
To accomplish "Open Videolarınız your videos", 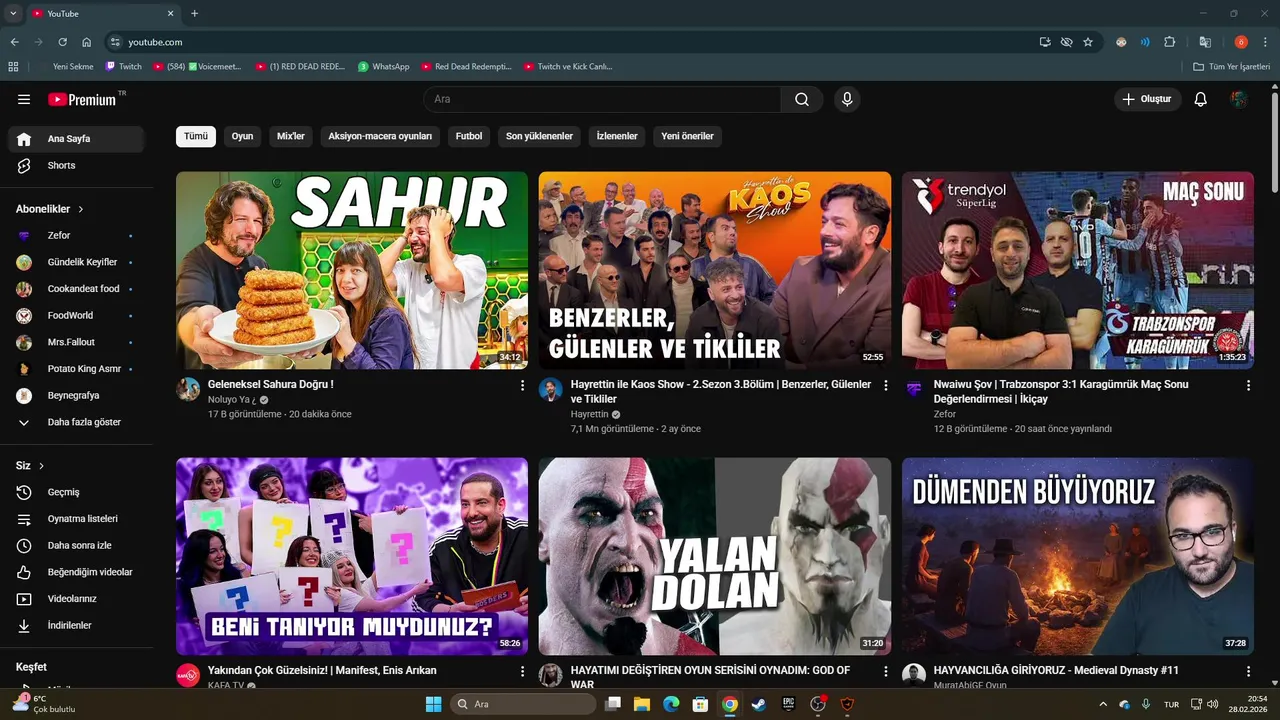I will (x=76, y=599).
